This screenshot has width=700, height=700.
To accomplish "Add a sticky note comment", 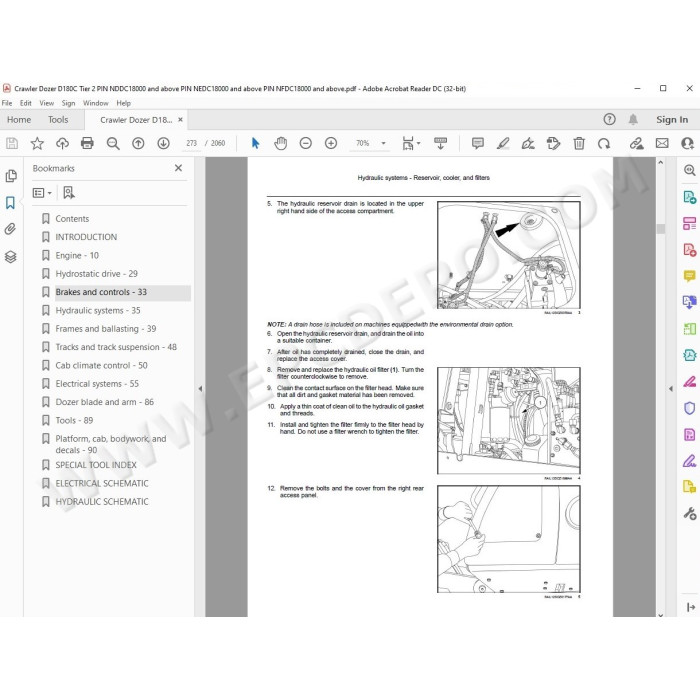I will click(478, 143).
